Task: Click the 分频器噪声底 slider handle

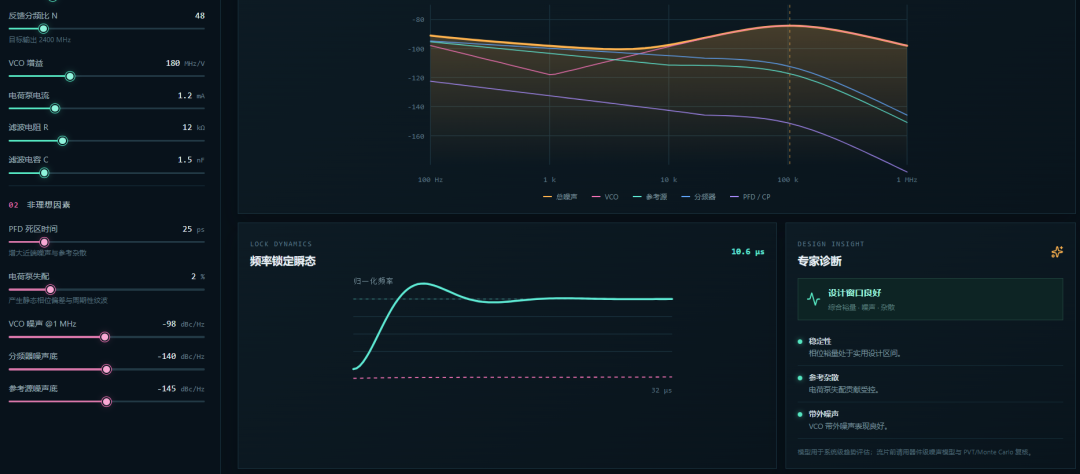Action: [106, 369]
